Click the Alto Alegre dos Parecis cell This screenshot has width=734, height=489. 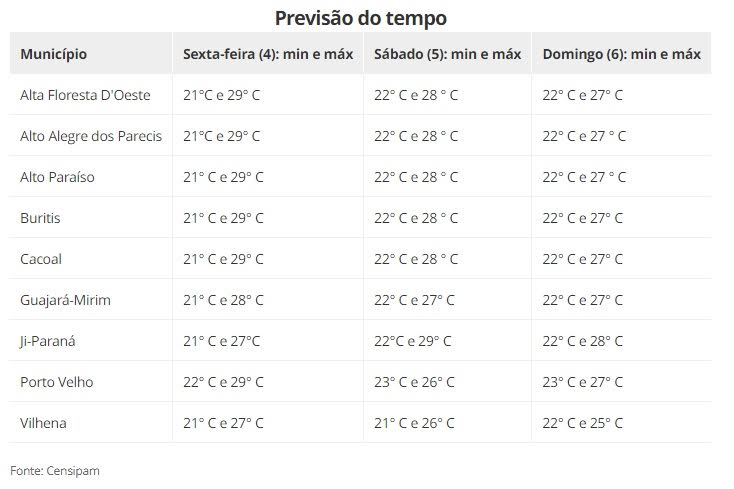click(x=91, y=136)
